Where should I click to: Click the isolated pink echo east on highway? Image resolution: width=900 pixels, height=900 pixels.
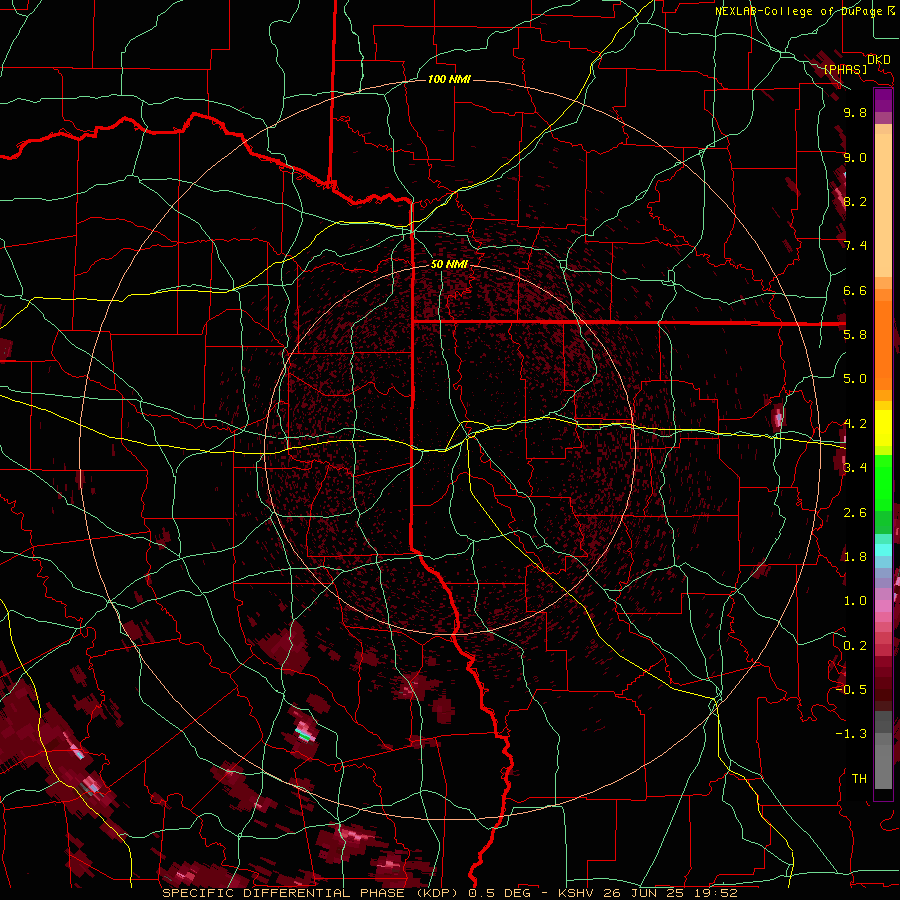(778, 416)
